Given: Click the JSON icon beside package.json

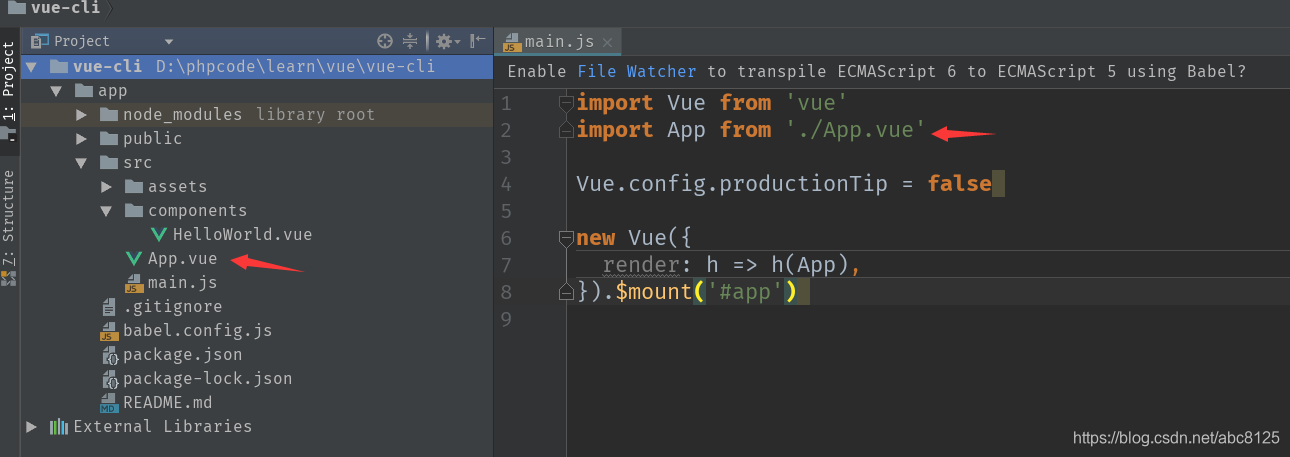Looking at the screenshot, I should 109,355.
